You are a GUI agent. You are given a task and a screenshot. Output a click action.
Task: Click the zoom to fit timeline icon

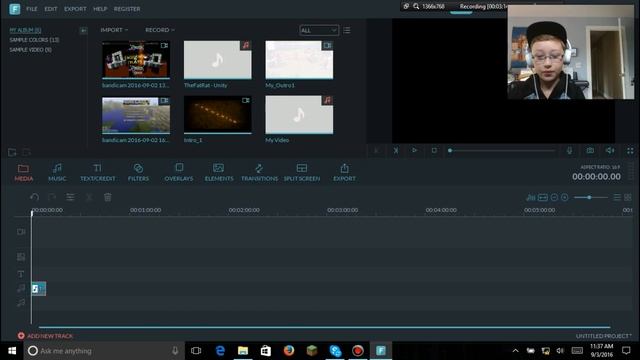543,198
